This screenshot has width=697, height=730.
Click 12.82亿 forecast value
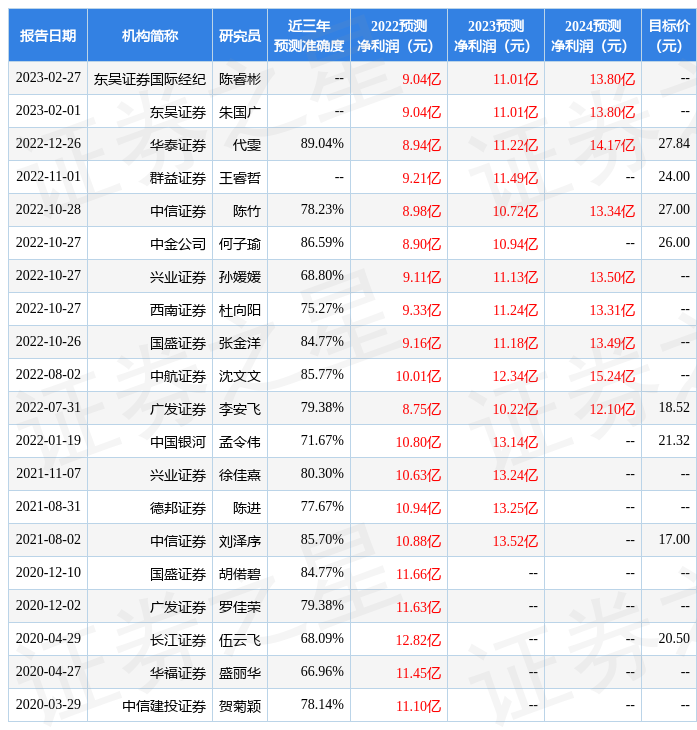(x=418, y=641)
